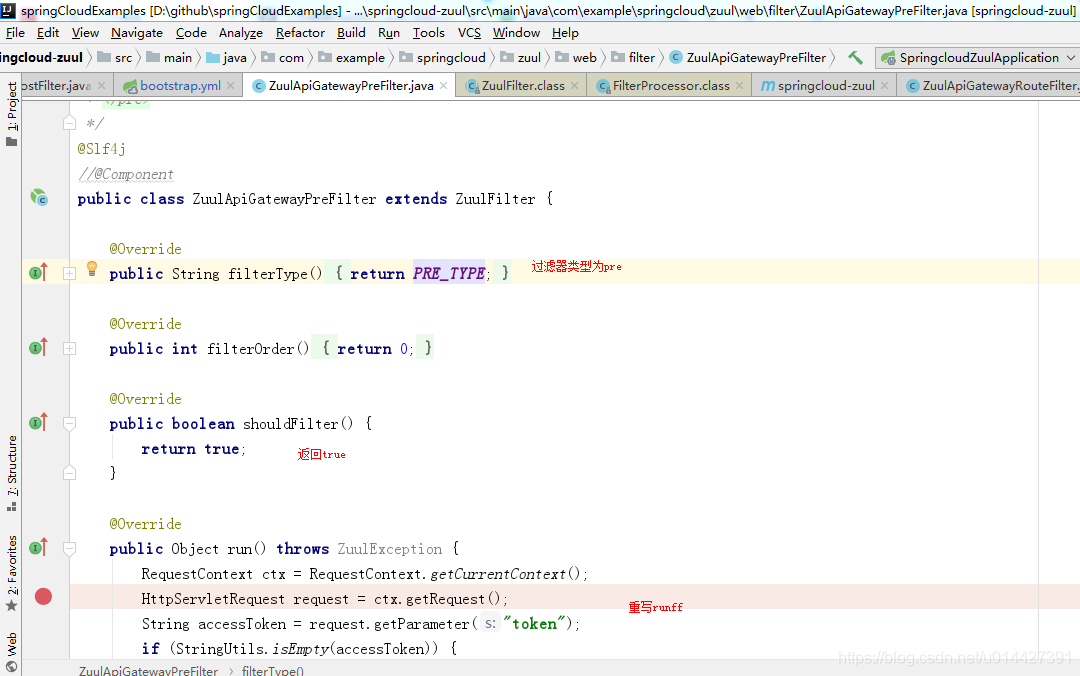Open the Favorites tool window
Image resolution: width=1080 pixels, height=676 pixels.
12,573
